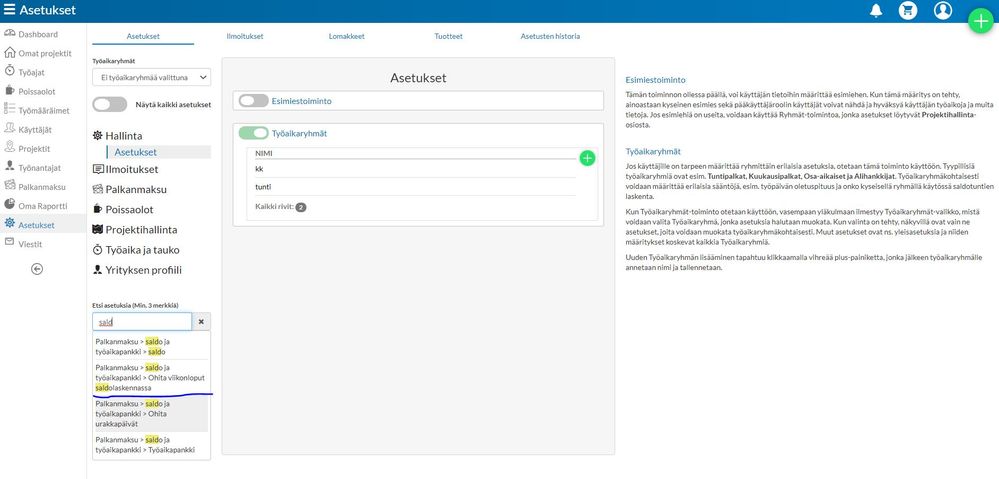Select result Ohita viikonloput saldolaskennassa
The height and width of the screenshot is (479, 999).
click(151, 377)
